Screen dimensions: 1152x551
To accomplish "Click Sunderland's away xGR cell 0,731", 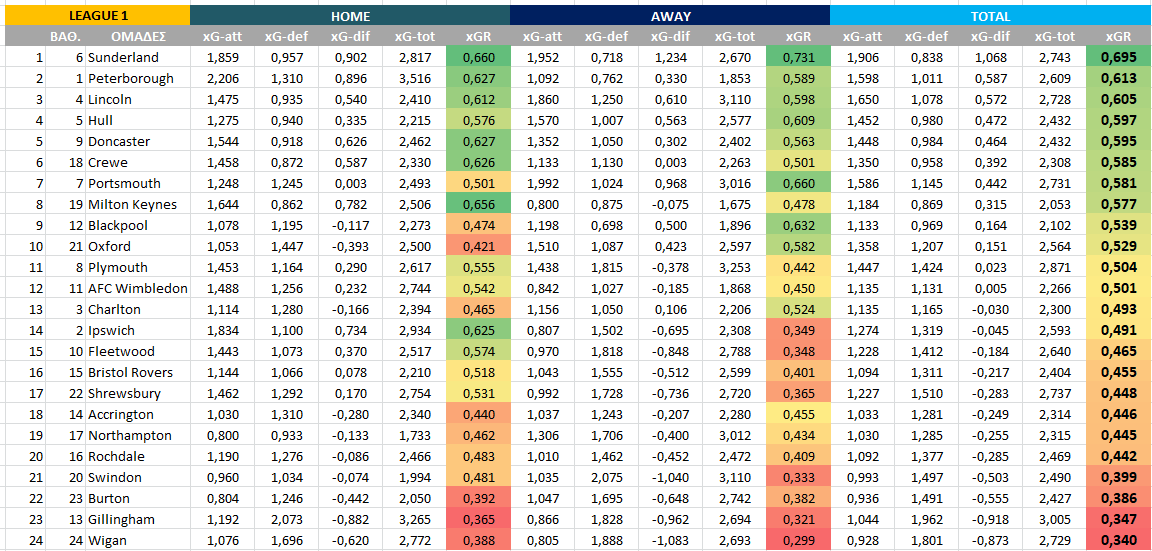I will (x=798, y=57).
